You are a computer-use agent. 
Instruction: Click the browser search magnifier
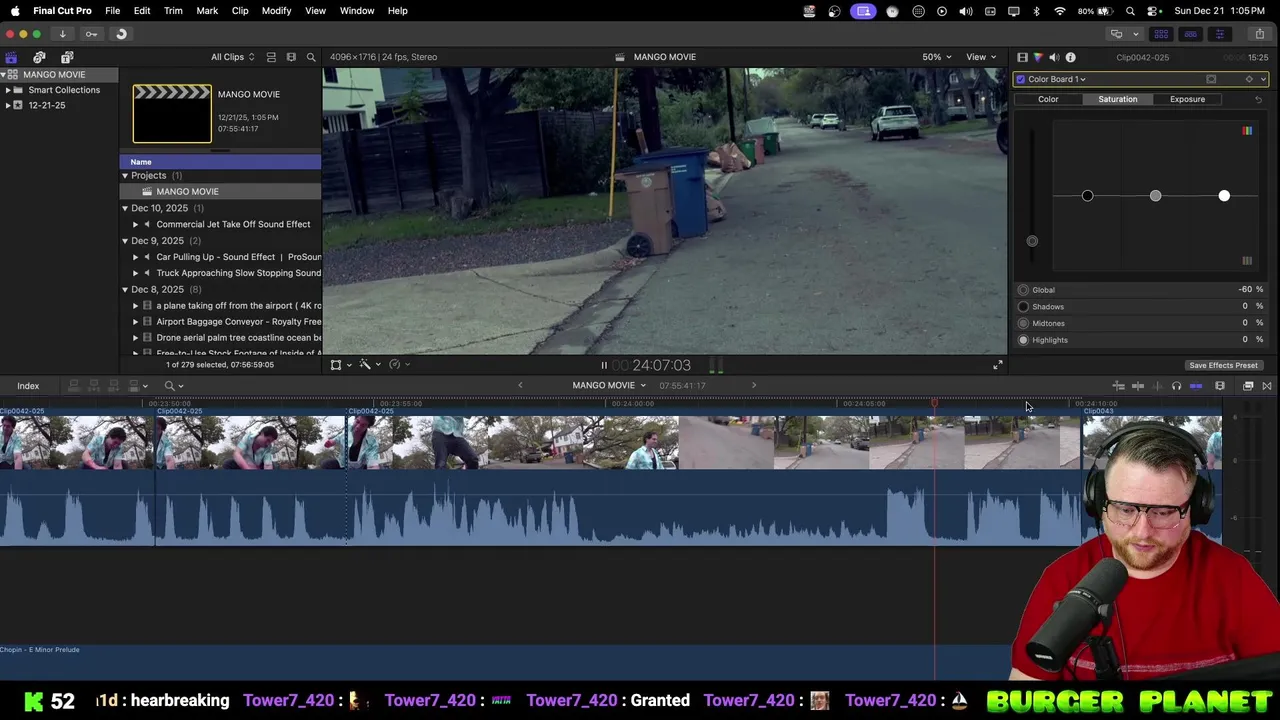311,57
